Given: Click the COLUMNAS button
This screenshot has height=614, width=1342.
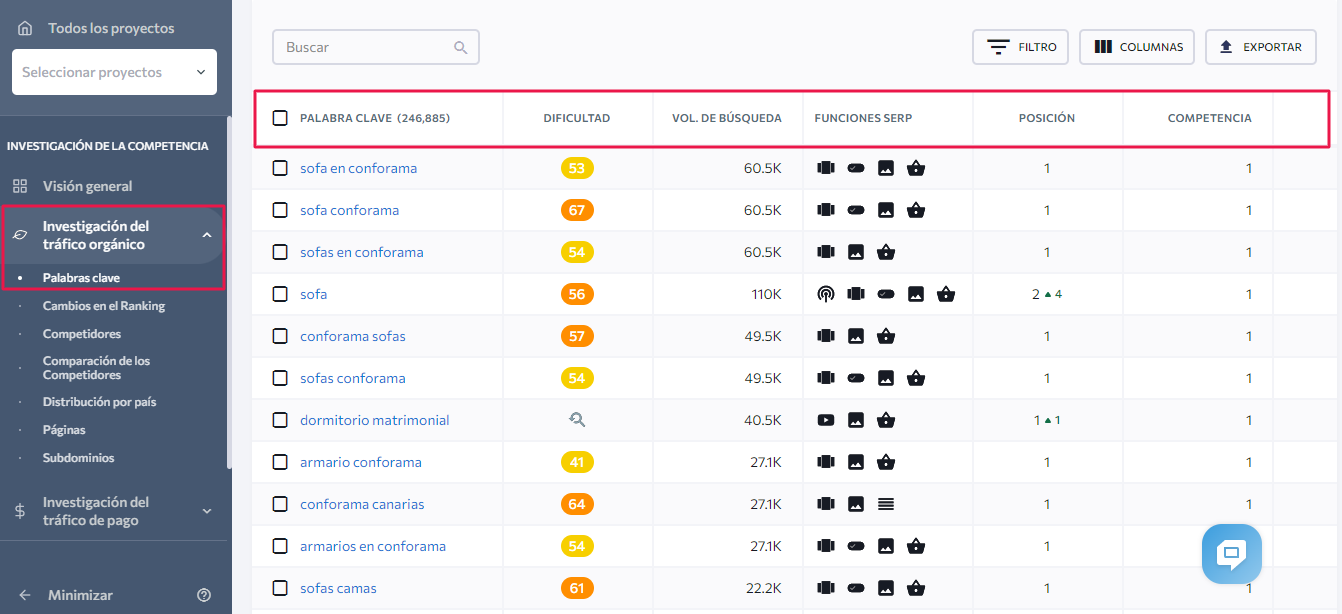Looking at the screenshot, I should 1137,47.
